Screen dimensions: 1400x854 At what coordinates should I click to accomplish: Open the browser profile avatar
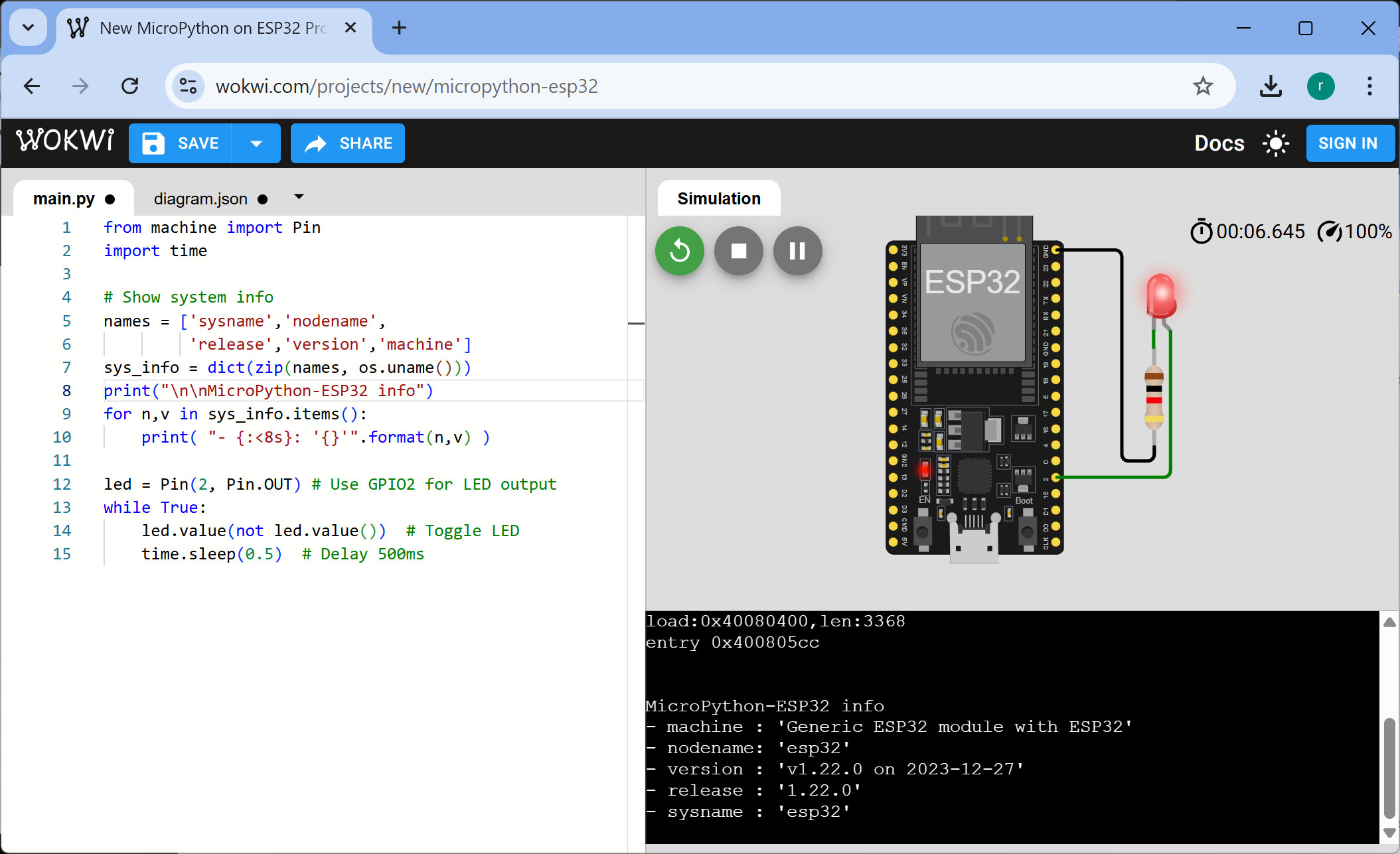pyautogui.click(x=1320, y=86)
